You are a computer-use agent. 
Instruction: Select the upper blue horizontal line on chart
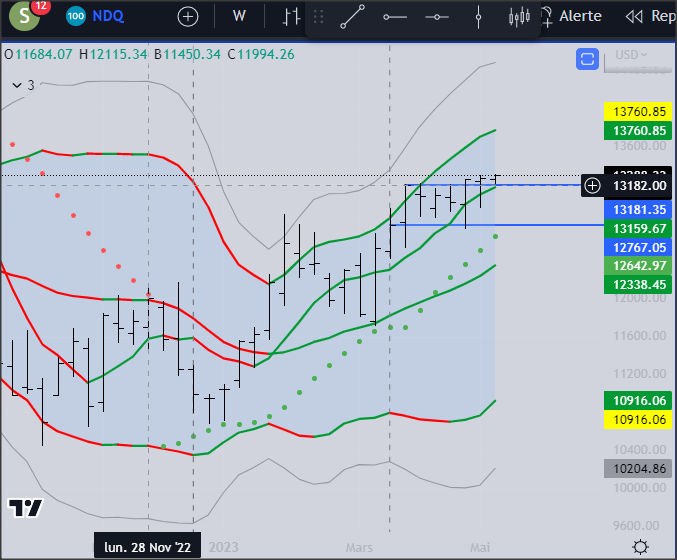pyautogui.click(x=492, y=185)
